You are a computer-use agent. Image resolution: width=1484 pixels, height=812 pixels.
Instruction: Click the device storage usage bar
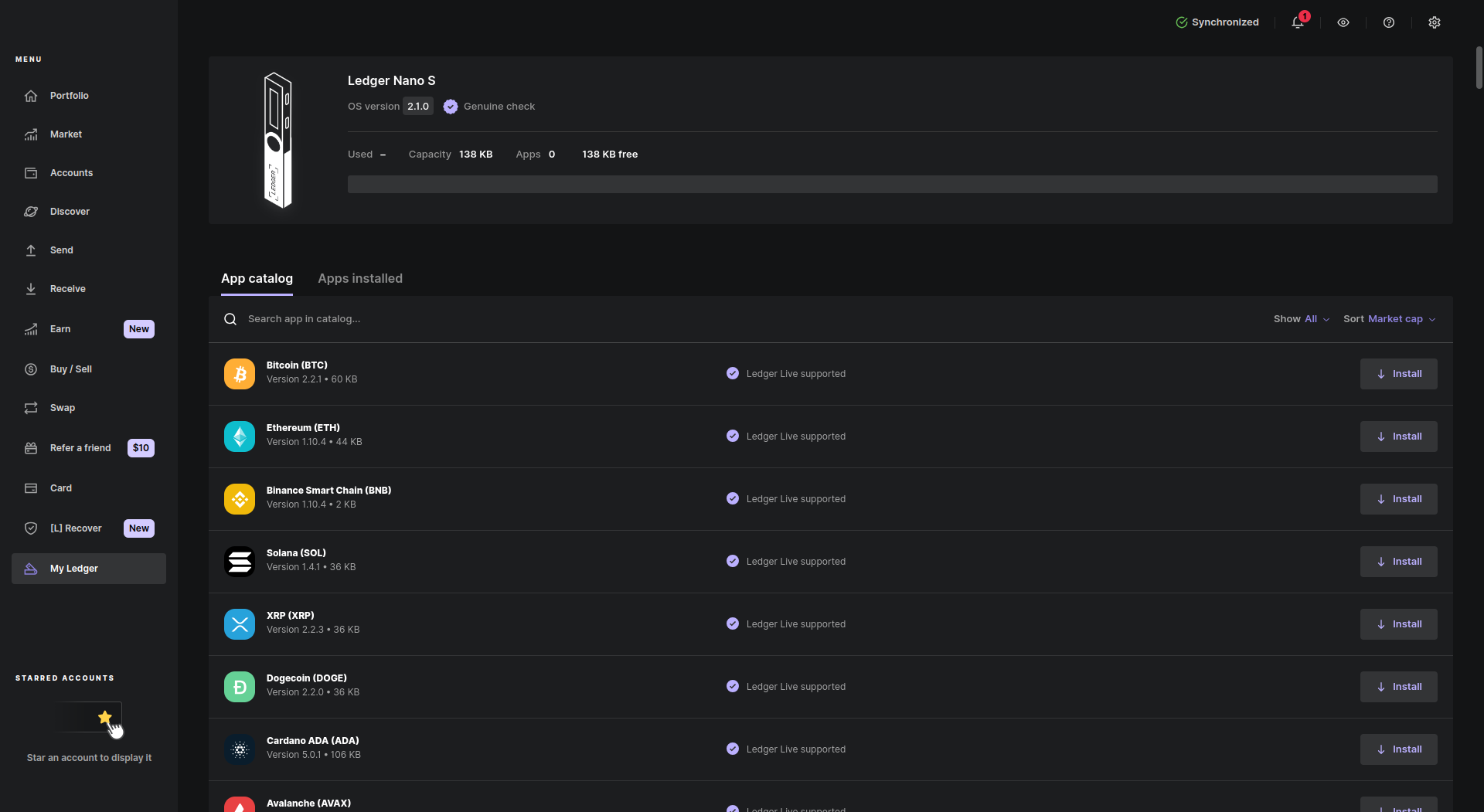click(892, 184)
